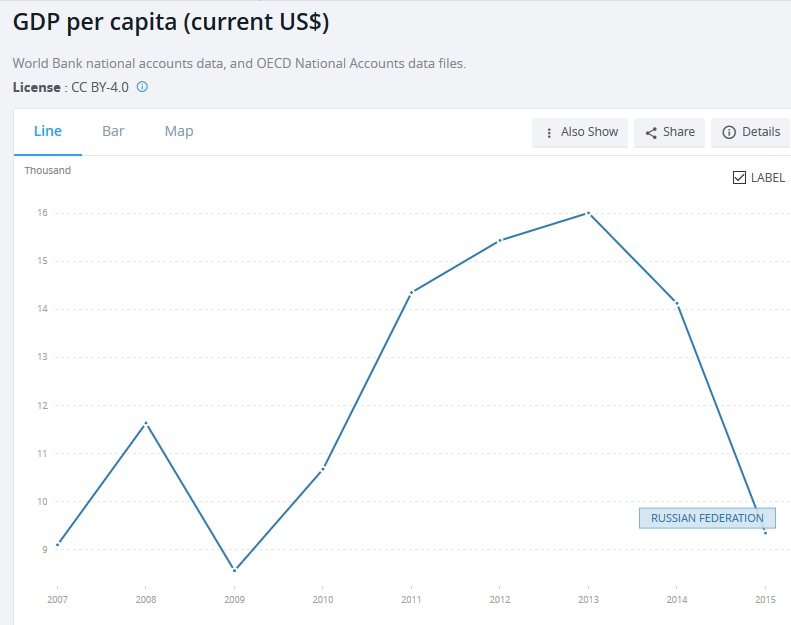The height and width of the screenshot is (625, 791).
Task: Switch to the Map tab
Action: 179,131
